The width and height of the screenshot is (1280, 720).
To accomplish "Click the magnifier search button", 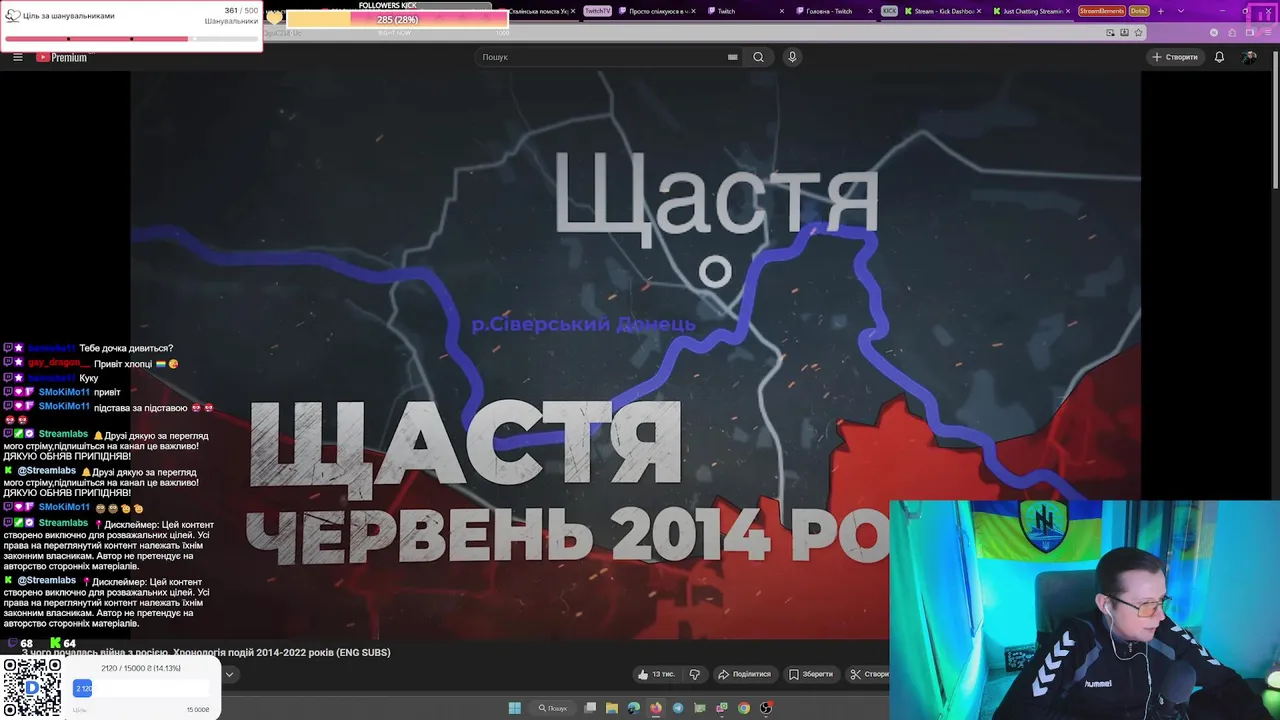I will [758, 57].
